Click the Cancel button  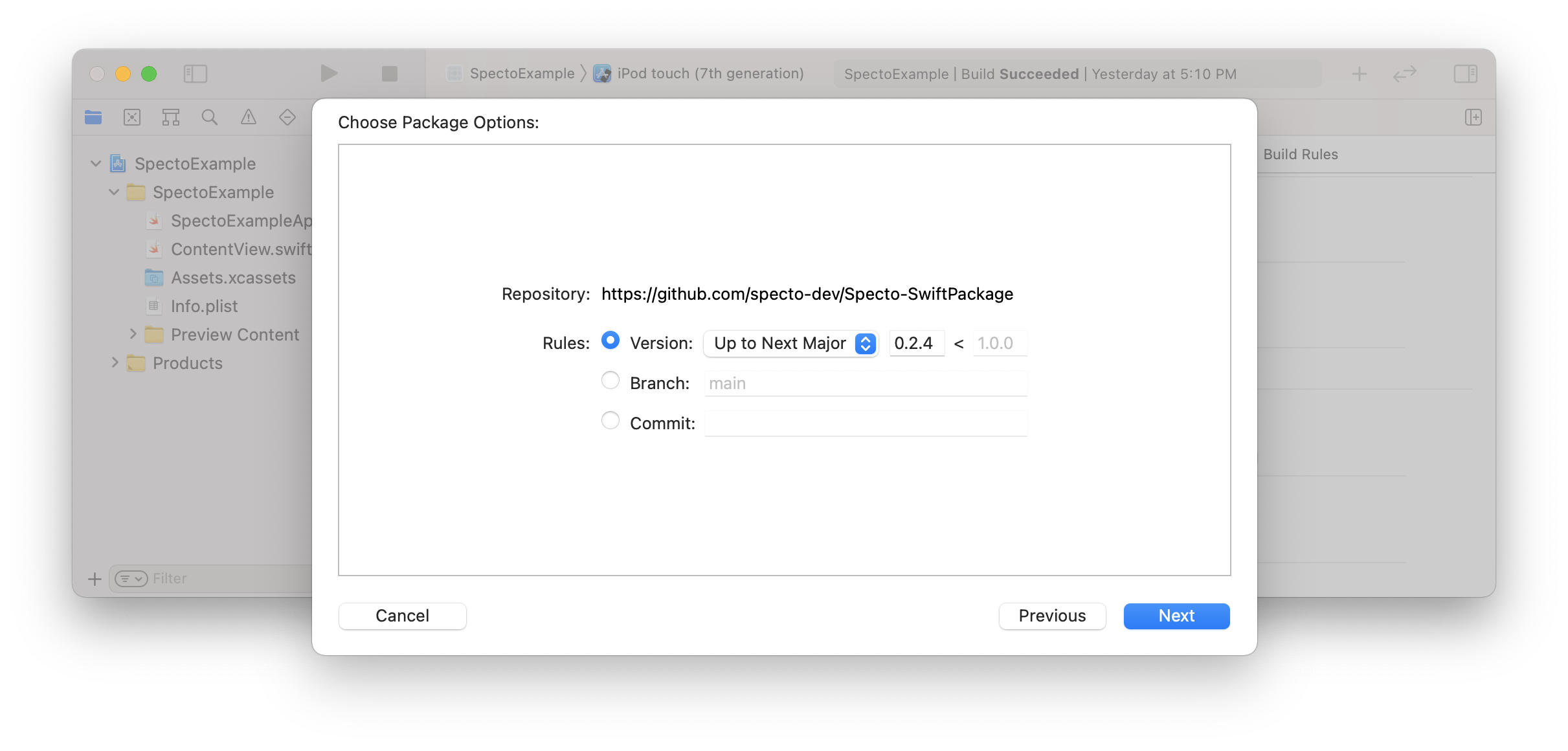click(402, 616)
